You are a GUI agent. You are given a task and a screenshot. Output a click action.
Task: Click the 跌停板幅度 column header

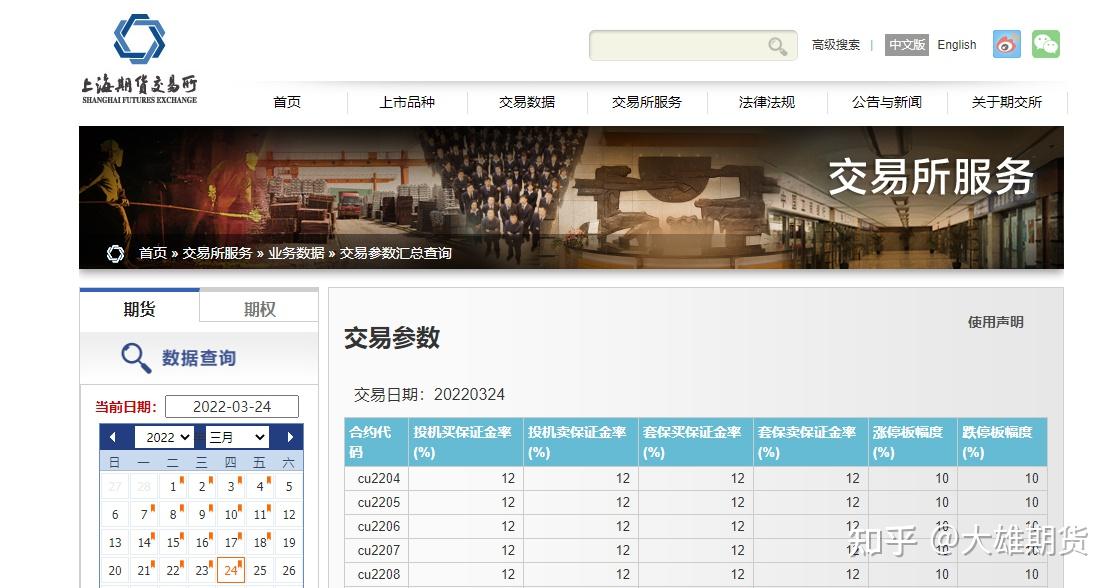(x=1002, y=442)
